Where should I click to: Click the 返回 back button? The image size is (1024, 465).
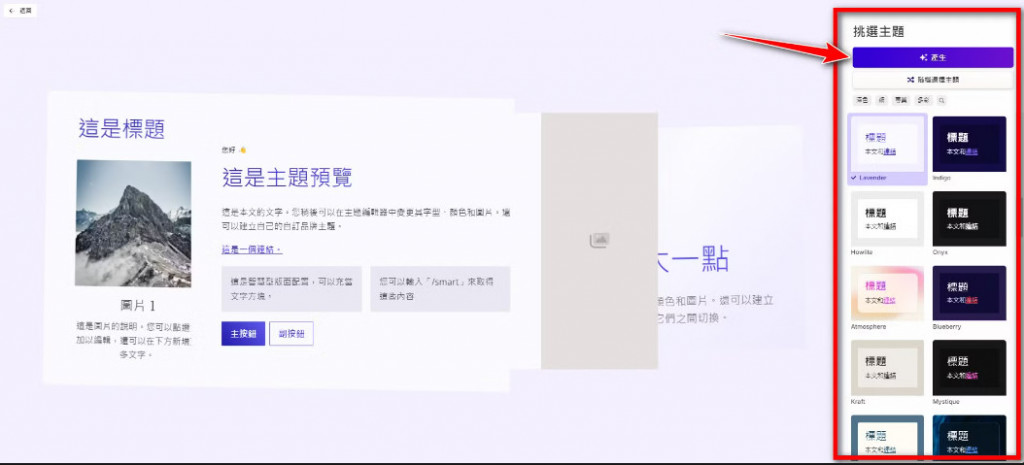(x=20, y=10)
